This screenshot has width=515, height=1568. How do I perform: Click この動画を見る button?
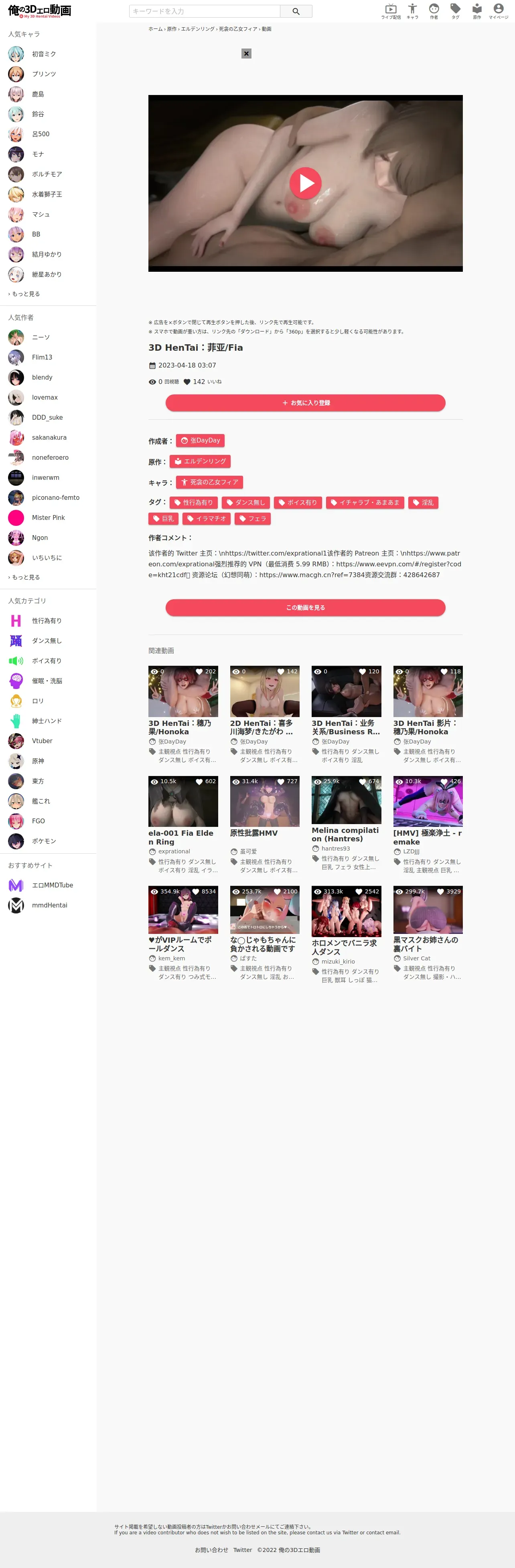(x=305, y=608)
